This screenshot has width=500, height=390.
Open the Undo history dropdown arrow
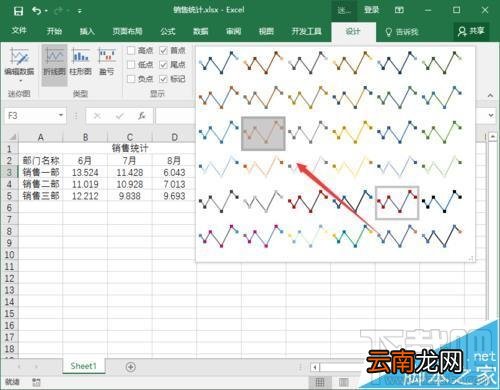click(x=46, y=11)
